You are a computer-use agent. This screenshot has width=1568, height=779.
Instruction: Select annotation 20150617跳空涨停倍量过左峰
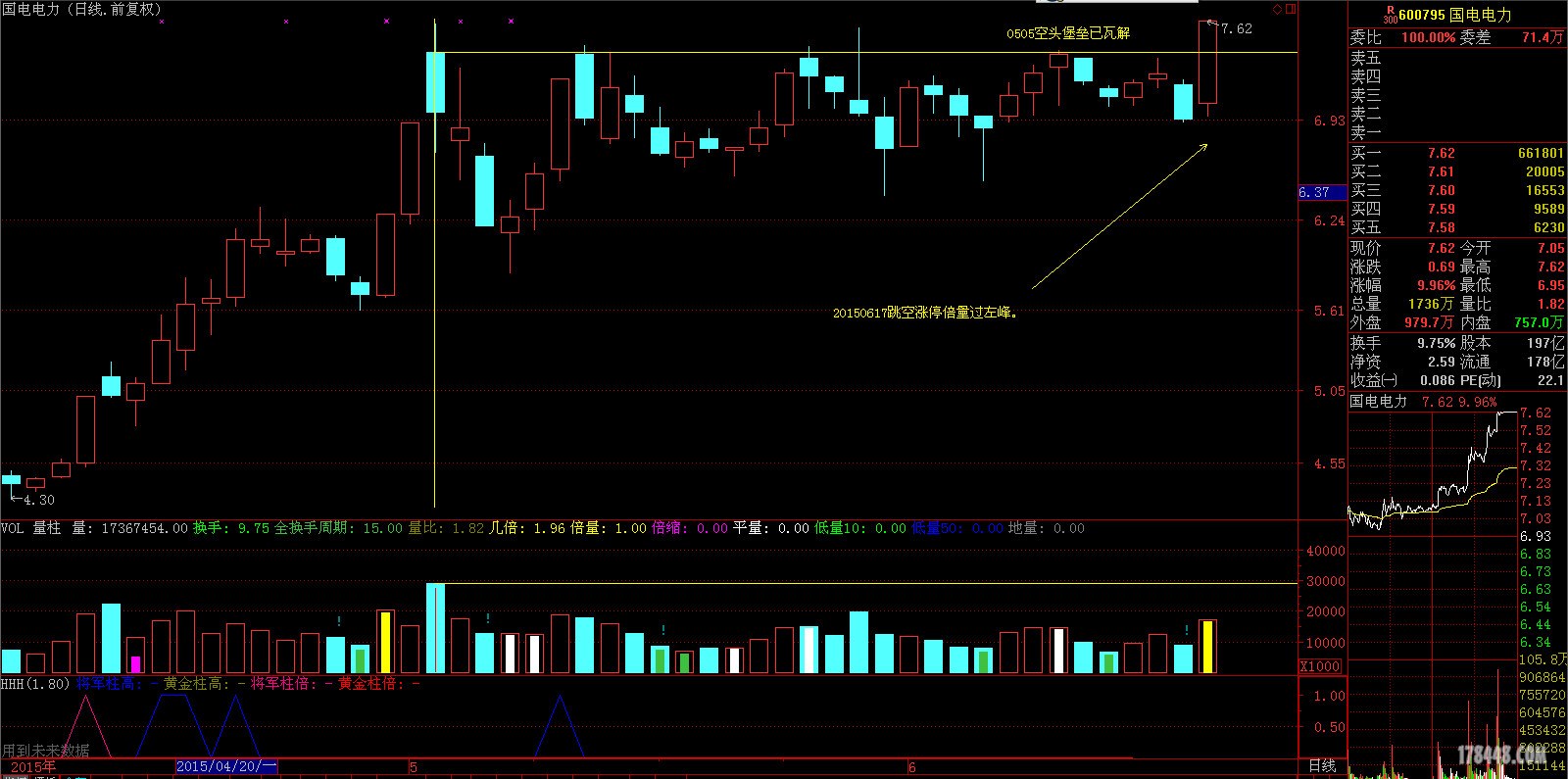point(925,313)
